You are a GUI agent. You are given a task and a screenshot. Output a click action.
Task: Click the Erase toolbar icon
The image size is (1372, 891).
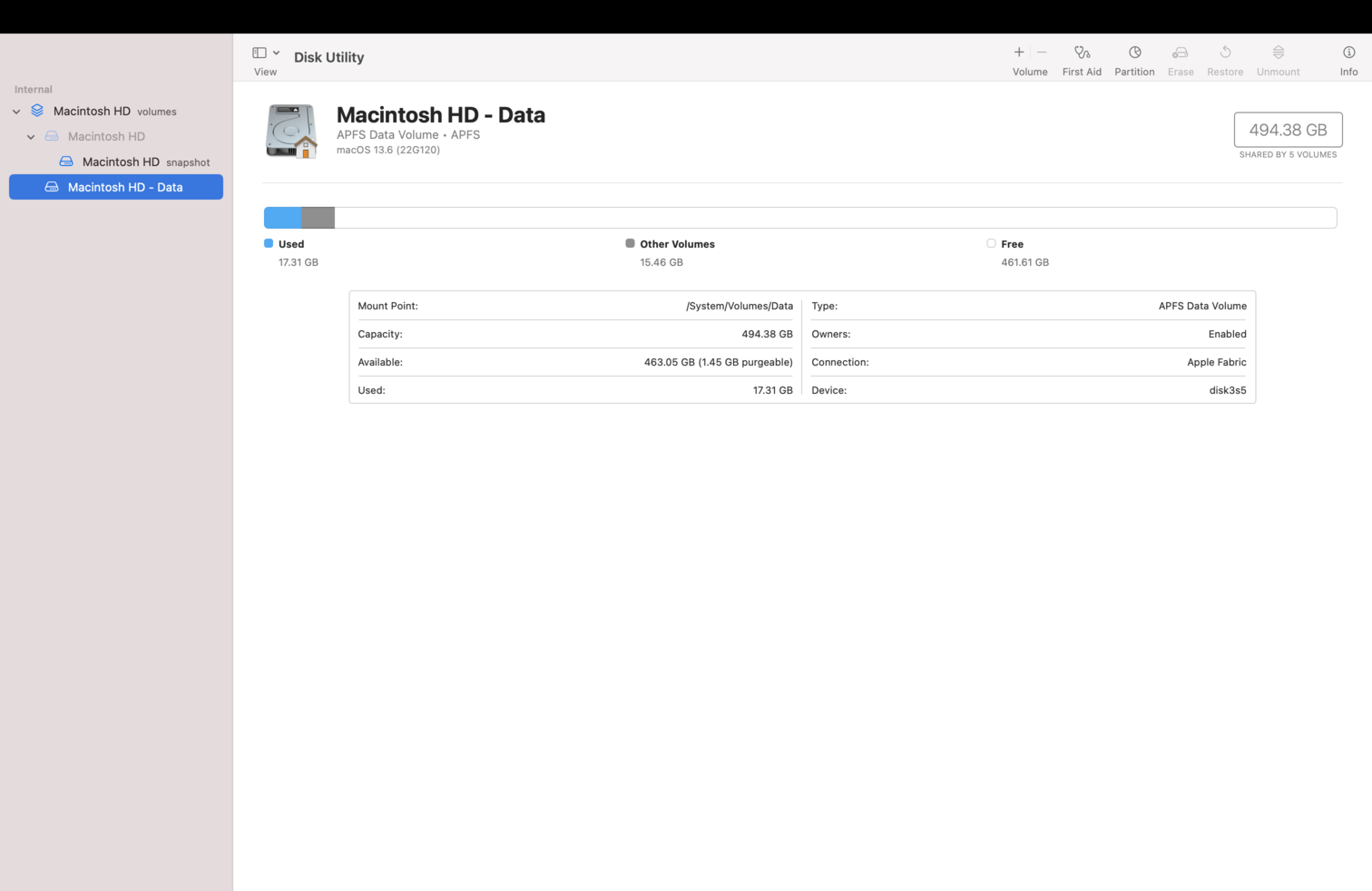point(1181,53)
